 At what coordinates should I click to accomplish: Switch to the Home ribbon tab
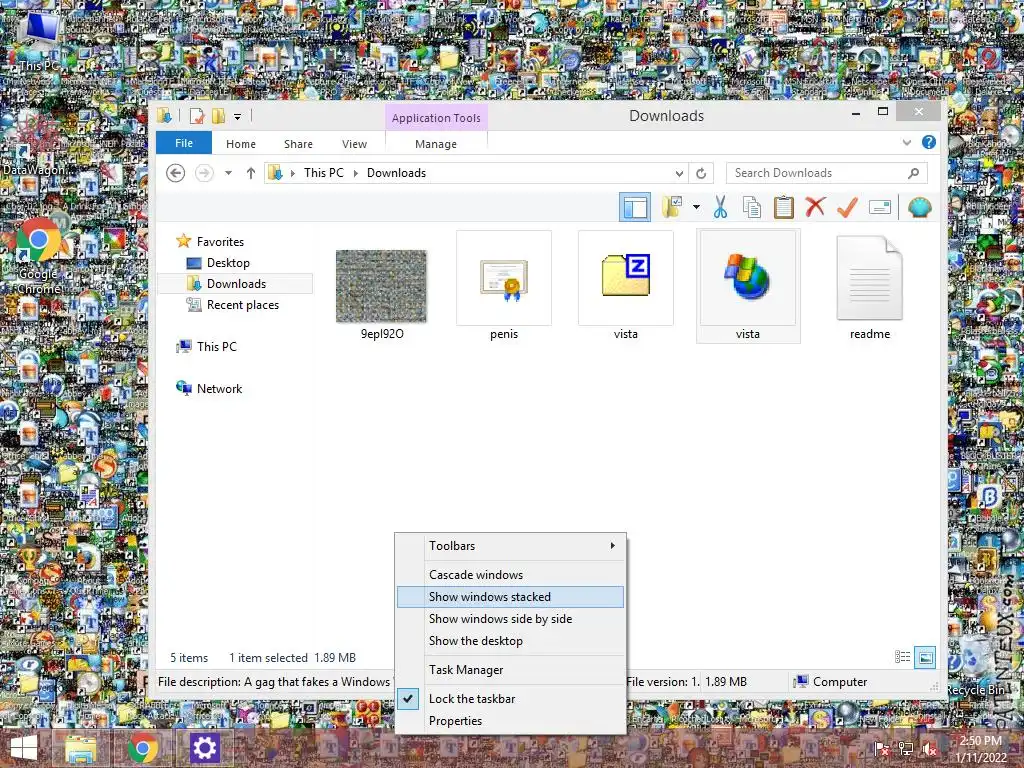coord(241,144)
